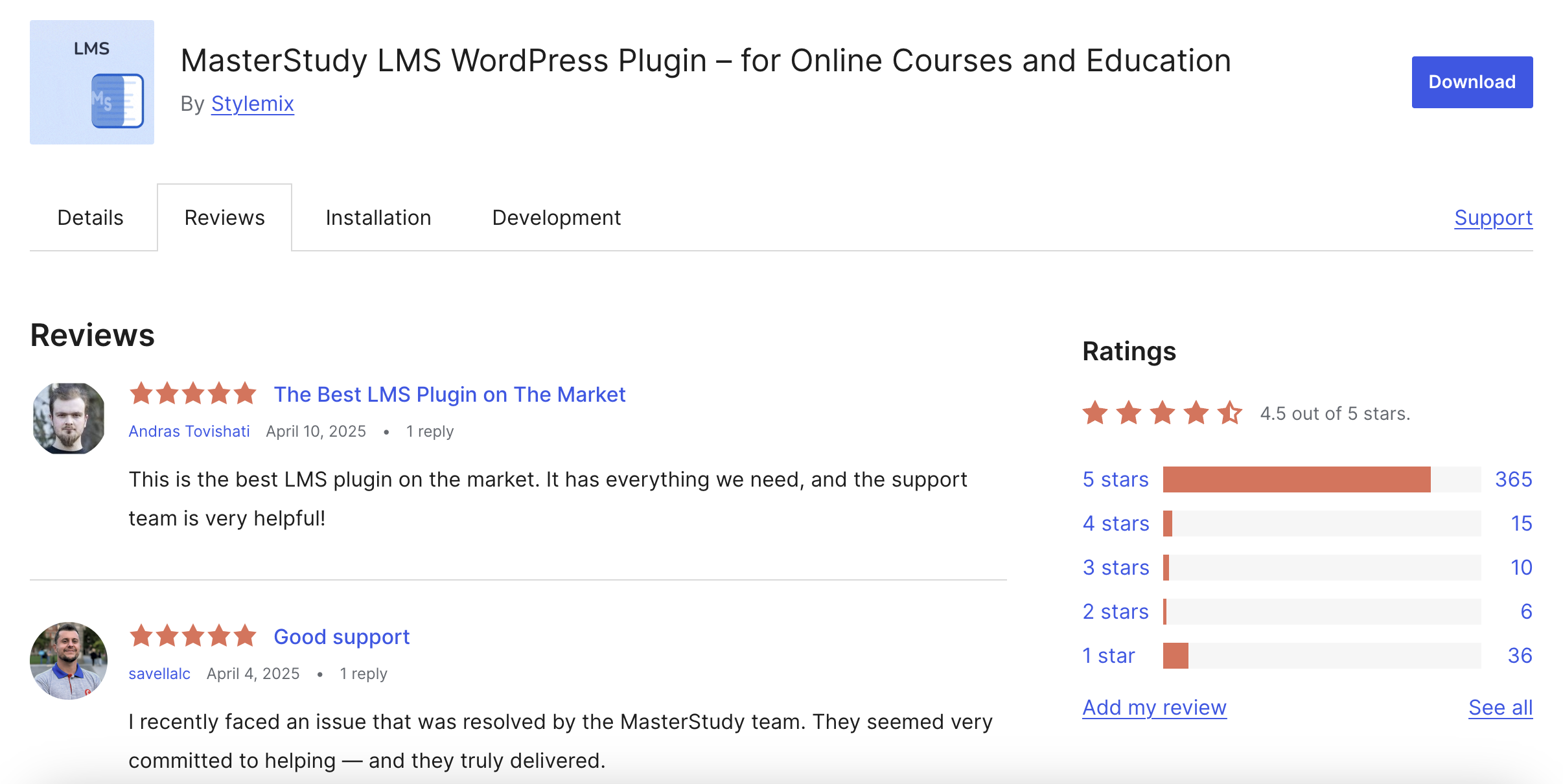The image size is (1563, 784).
Task: Click the 15 count for 4 stars
Action: (x=1522, y=524)
